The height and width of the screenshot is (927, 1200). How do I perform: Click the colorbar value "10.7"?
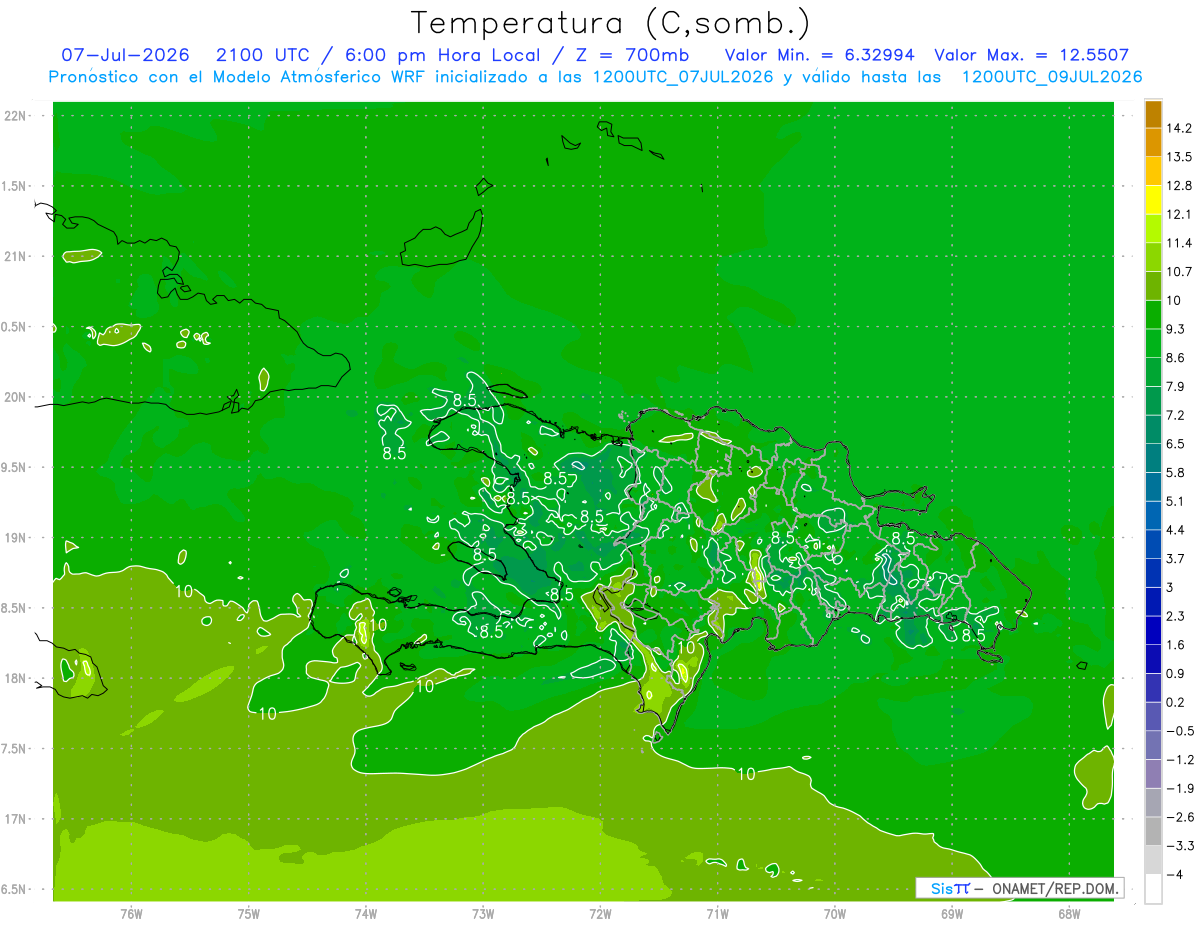coord(1180,272)
